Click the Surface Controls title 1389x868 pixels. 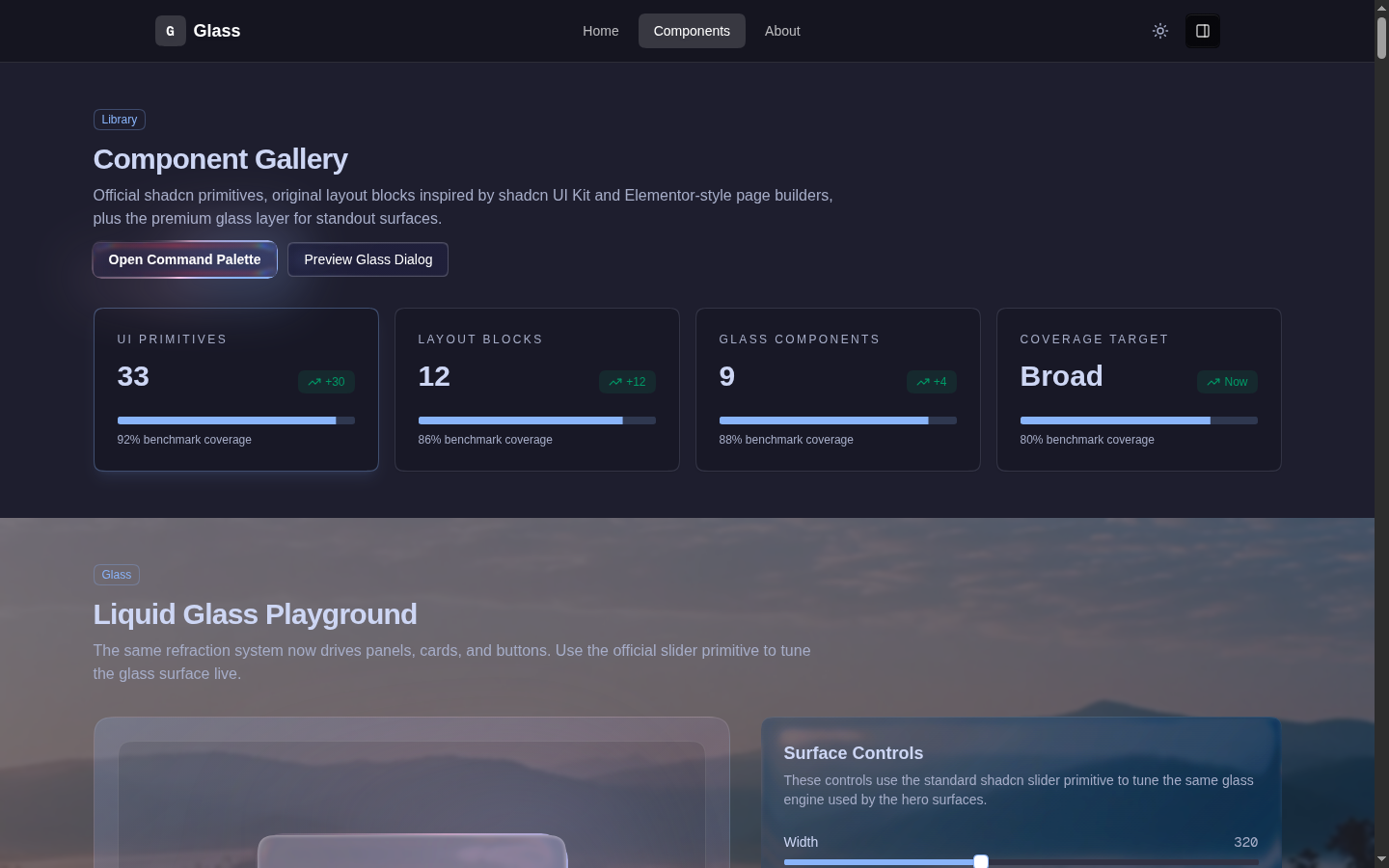pos(854,753)
